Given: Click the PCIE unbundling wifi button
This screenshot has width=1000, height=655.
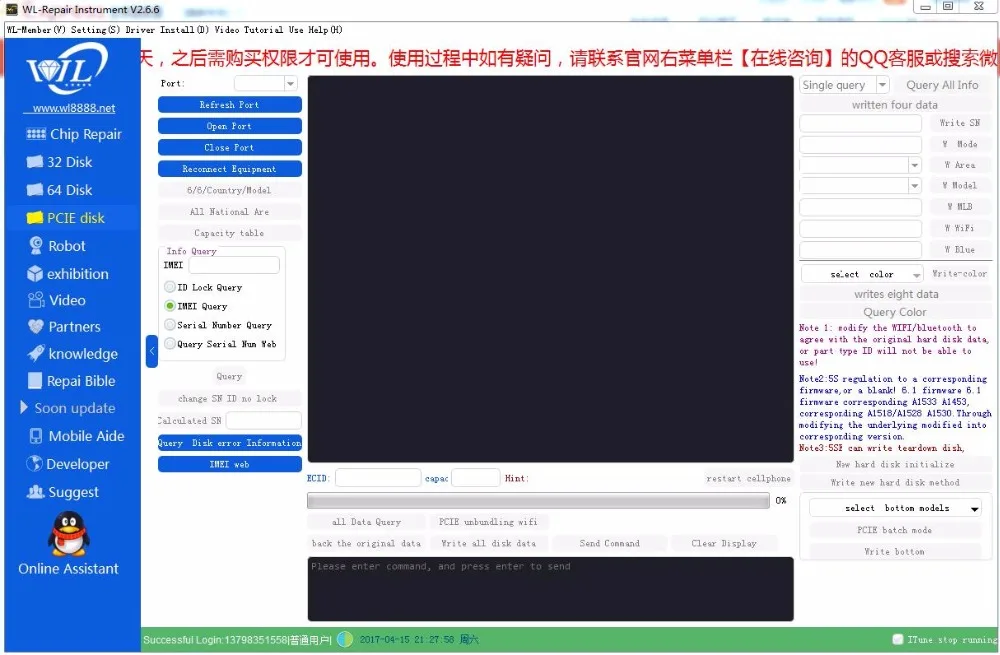Looking at the screenshot, I should [x=488, y=522].
